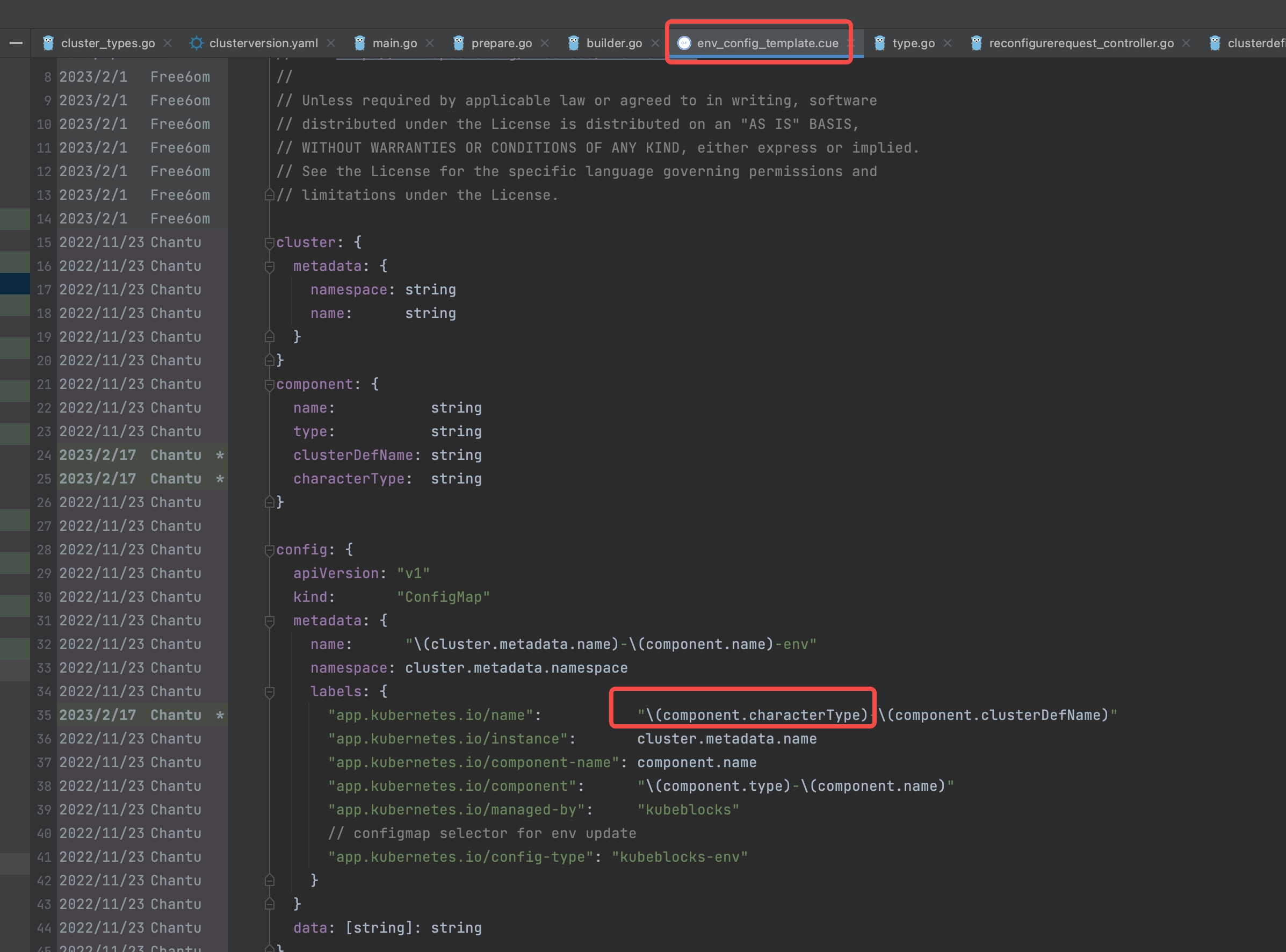Switch to the clusterversion.yaml tab
Viewport: 1286px width, 952px height.
263,42
